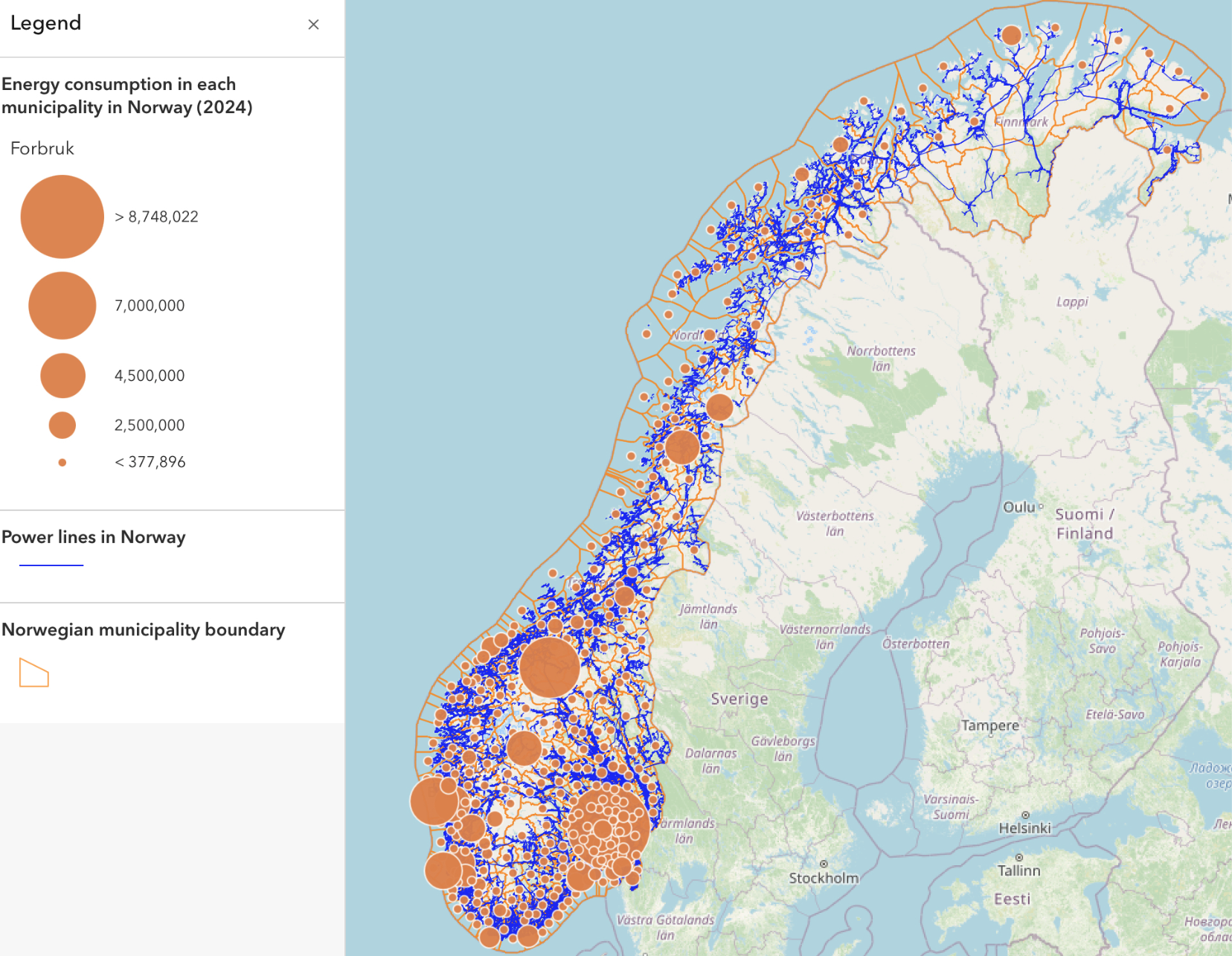Click the Tampere label on the map
1232x956 pixels.
[x=989, y=725]
